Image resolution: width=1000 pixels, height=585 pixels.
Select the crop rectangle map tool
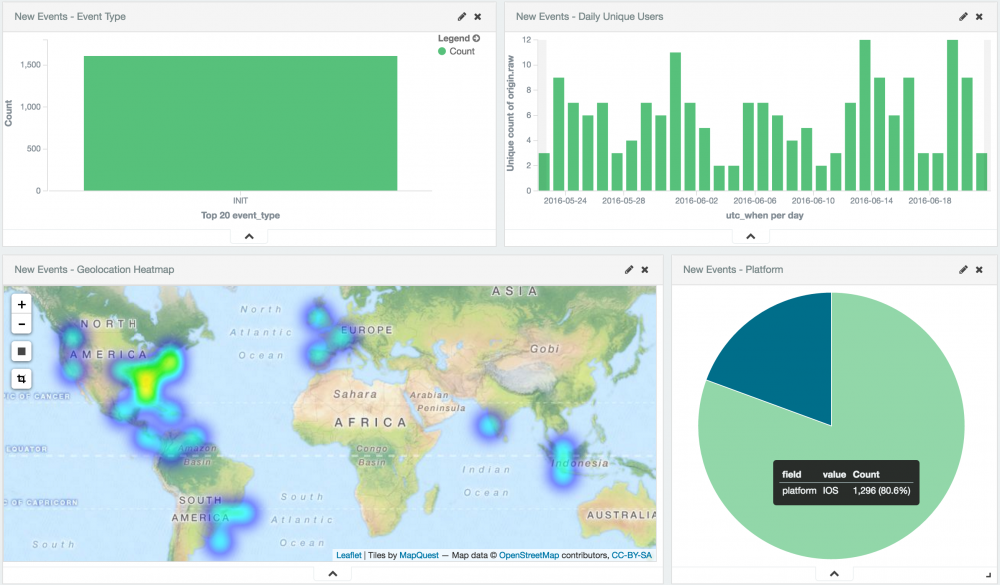tap(22, 379)
